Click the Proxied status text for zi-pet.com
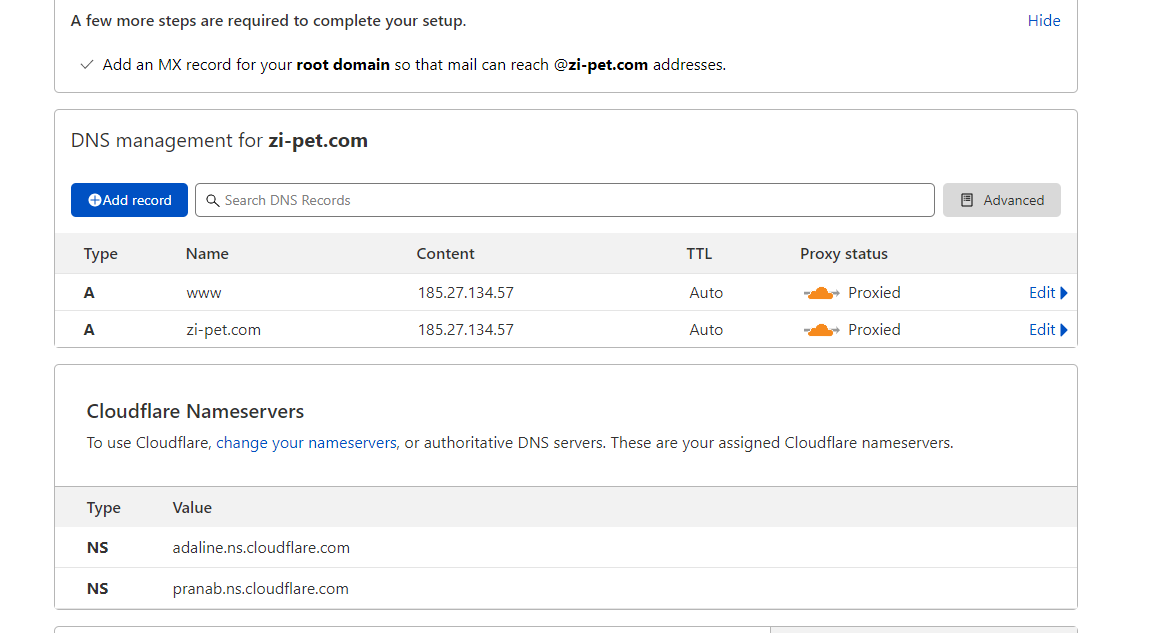This screenshot has height=633, width=1149. (874, 330)
